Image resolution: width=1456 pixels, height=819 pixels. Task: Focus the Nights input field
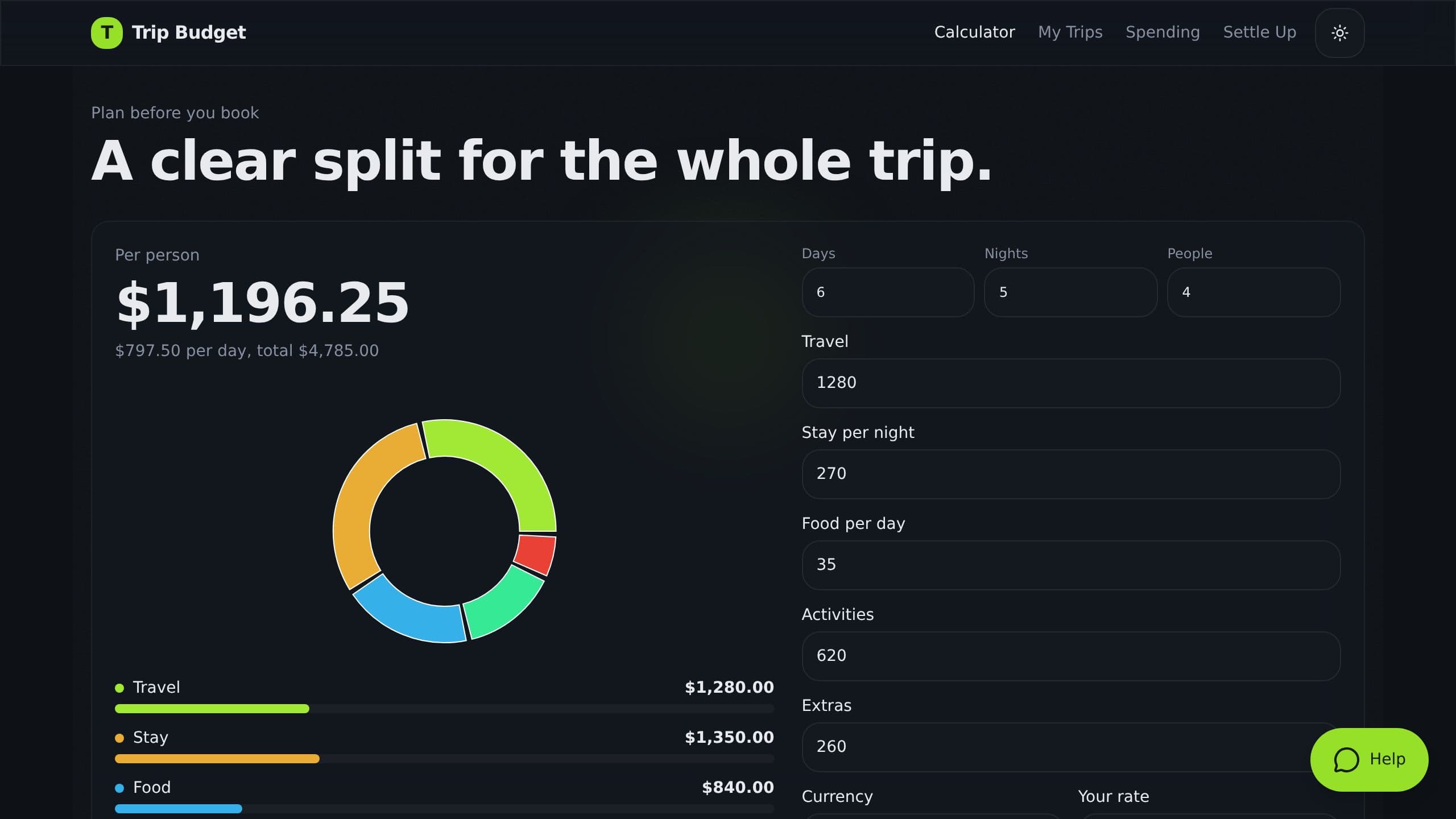pyautogui.click(x=1070, y=292)
